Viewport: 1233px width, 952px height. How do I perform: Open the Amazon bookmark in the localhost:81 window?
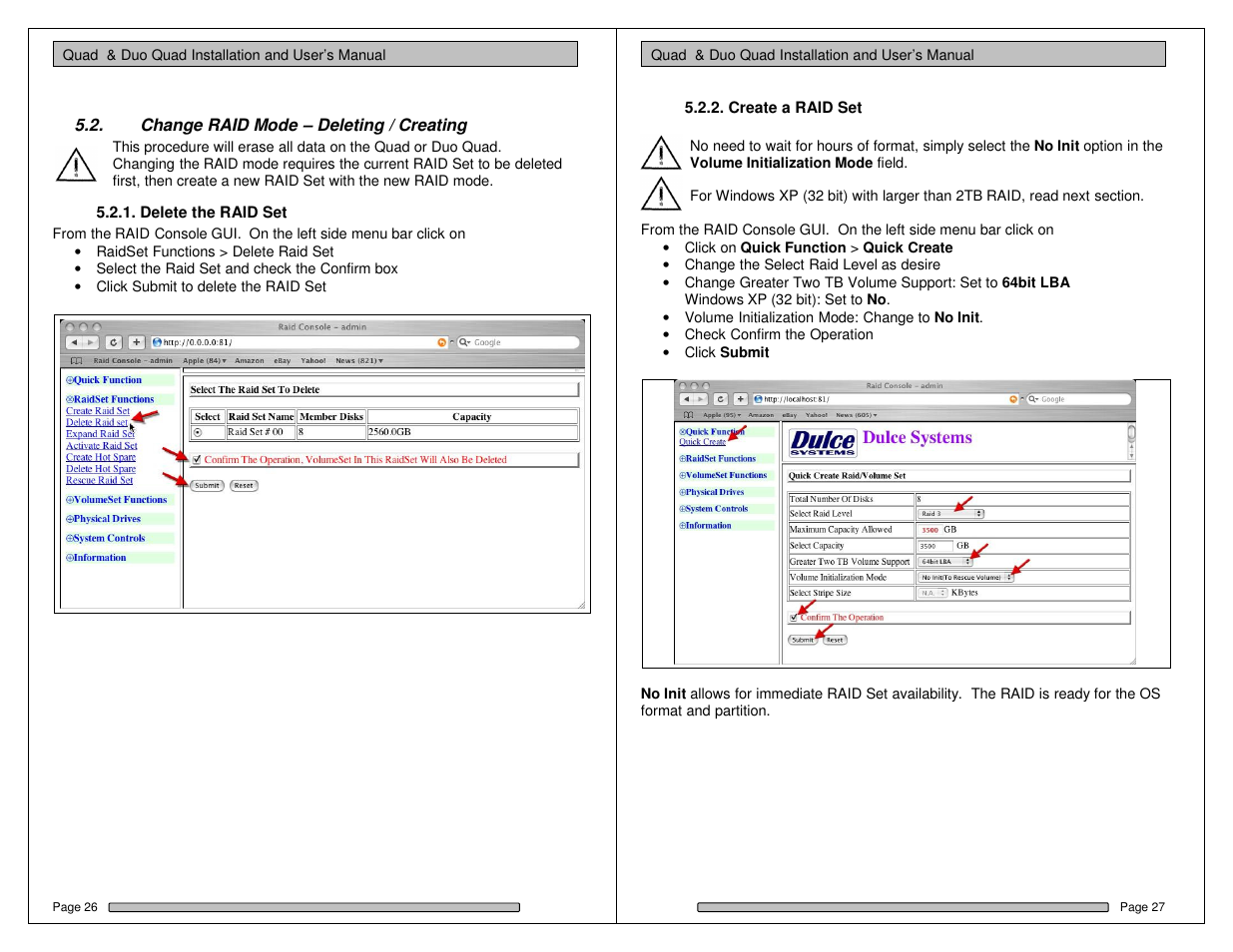click(x=761, y=415)
